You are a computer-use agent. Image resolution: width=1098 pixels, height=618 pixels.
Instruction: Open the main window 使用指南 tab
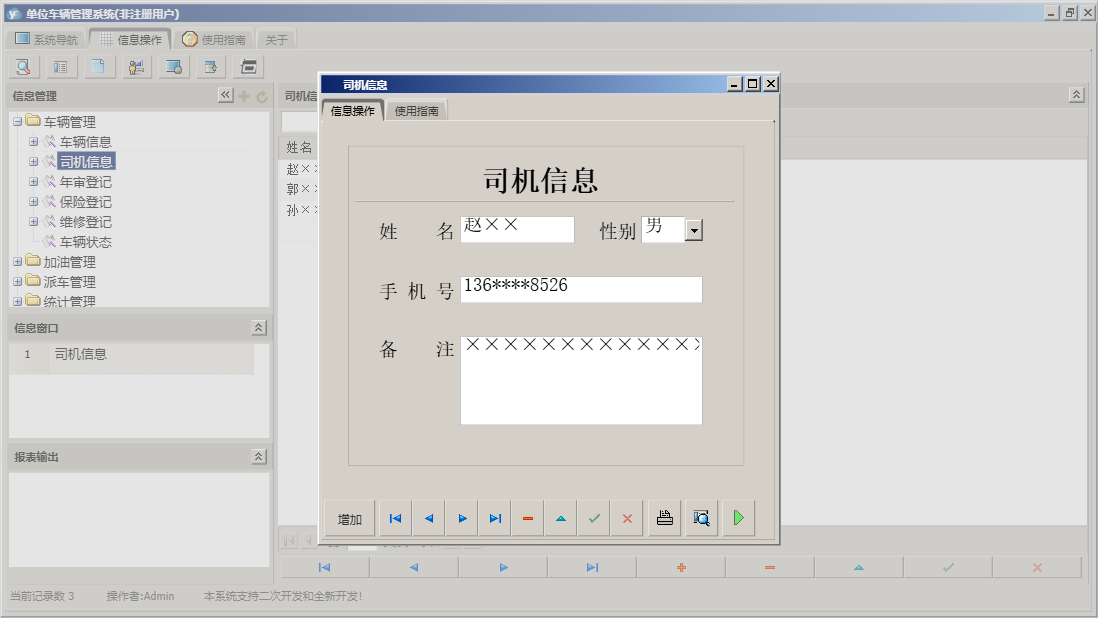click(214, 39)
